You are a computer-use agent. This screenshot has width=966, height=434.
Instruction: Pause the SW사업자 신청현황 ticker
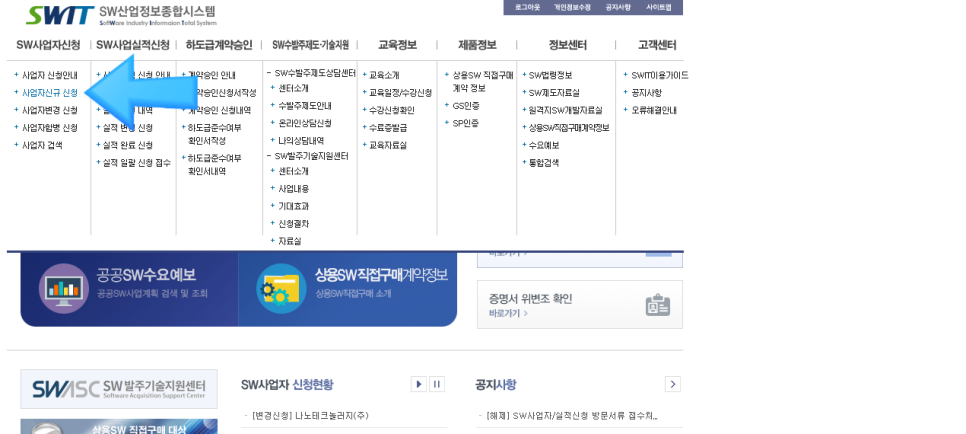coord(437,384)
